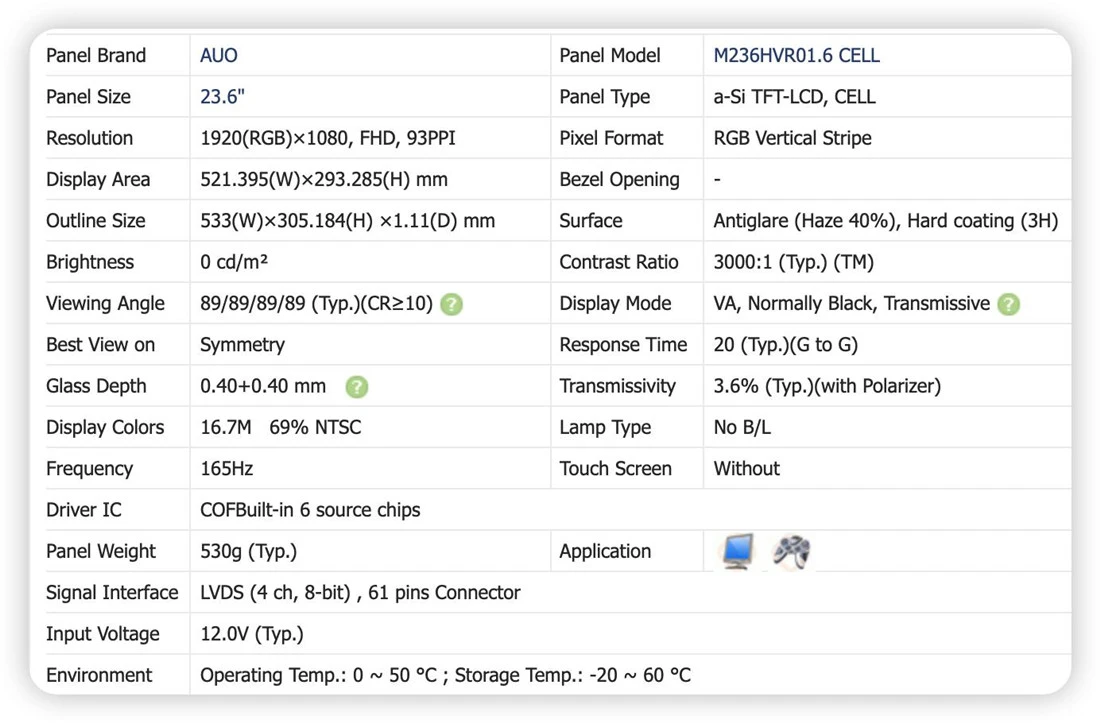The height and width of the screenshot is (723, 1100).
Task: Click the Best View on label
Action: (100, 345)
